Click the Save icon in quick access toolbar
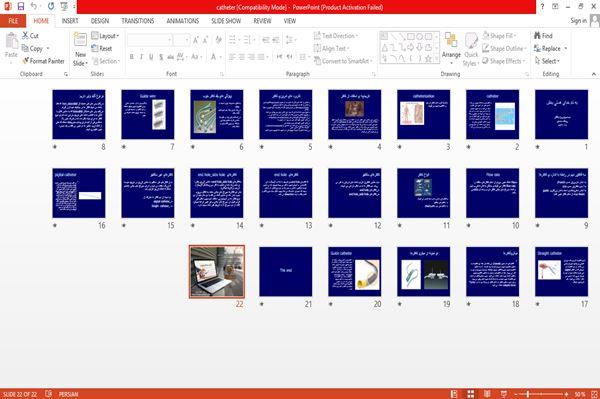Screen dimensions: 600x399 21,6
